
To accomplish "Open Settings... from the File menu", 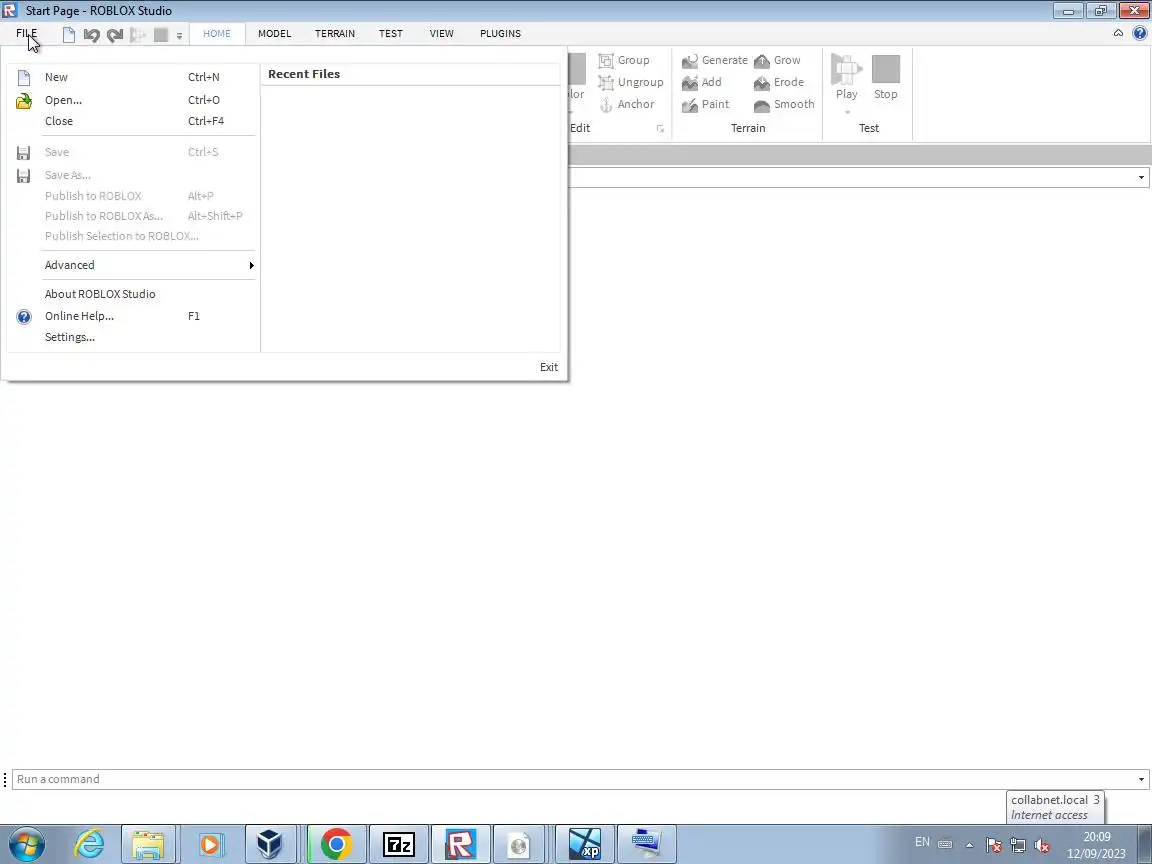I will [131, 337].
